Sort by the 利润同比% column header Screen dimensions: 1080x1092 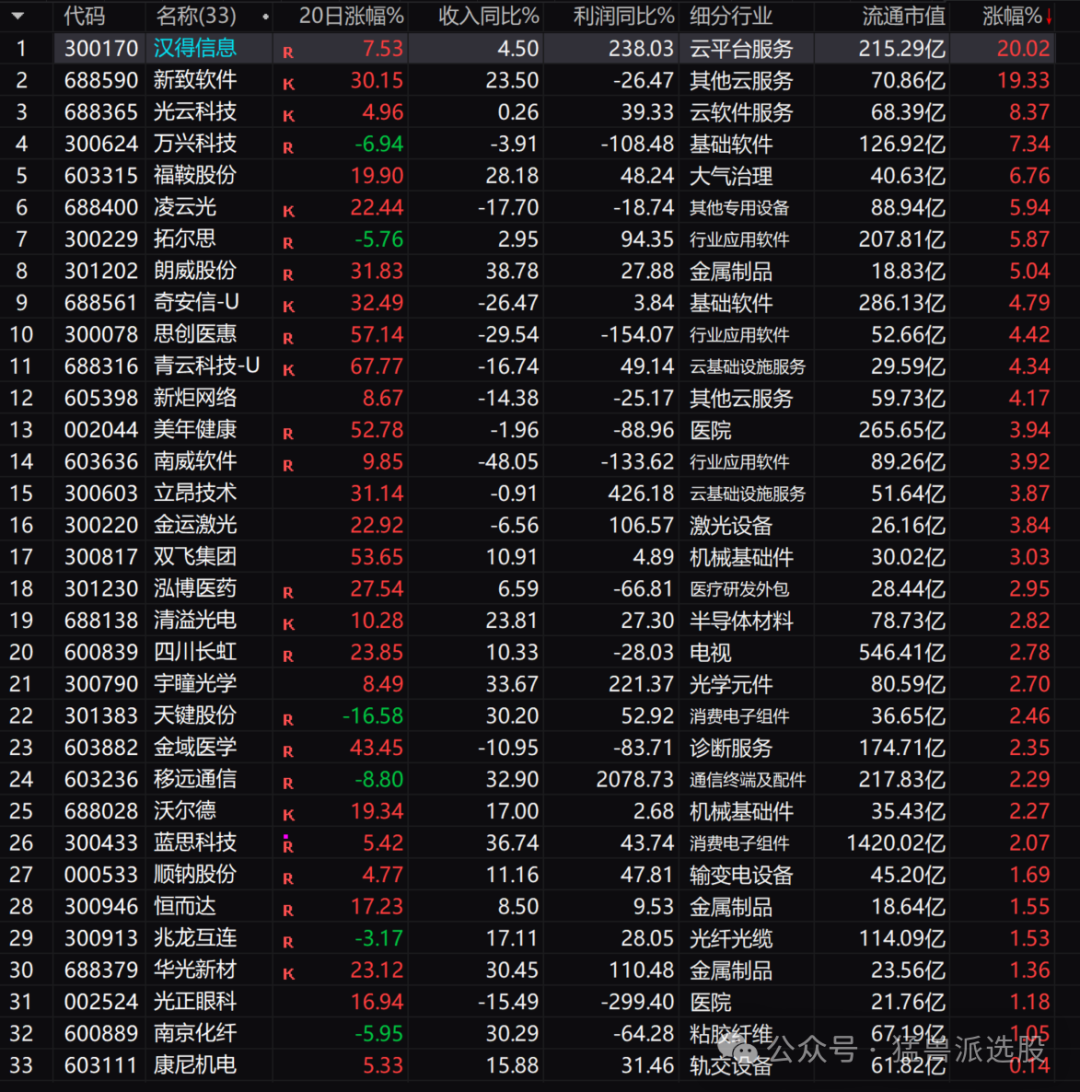[624, 15]
